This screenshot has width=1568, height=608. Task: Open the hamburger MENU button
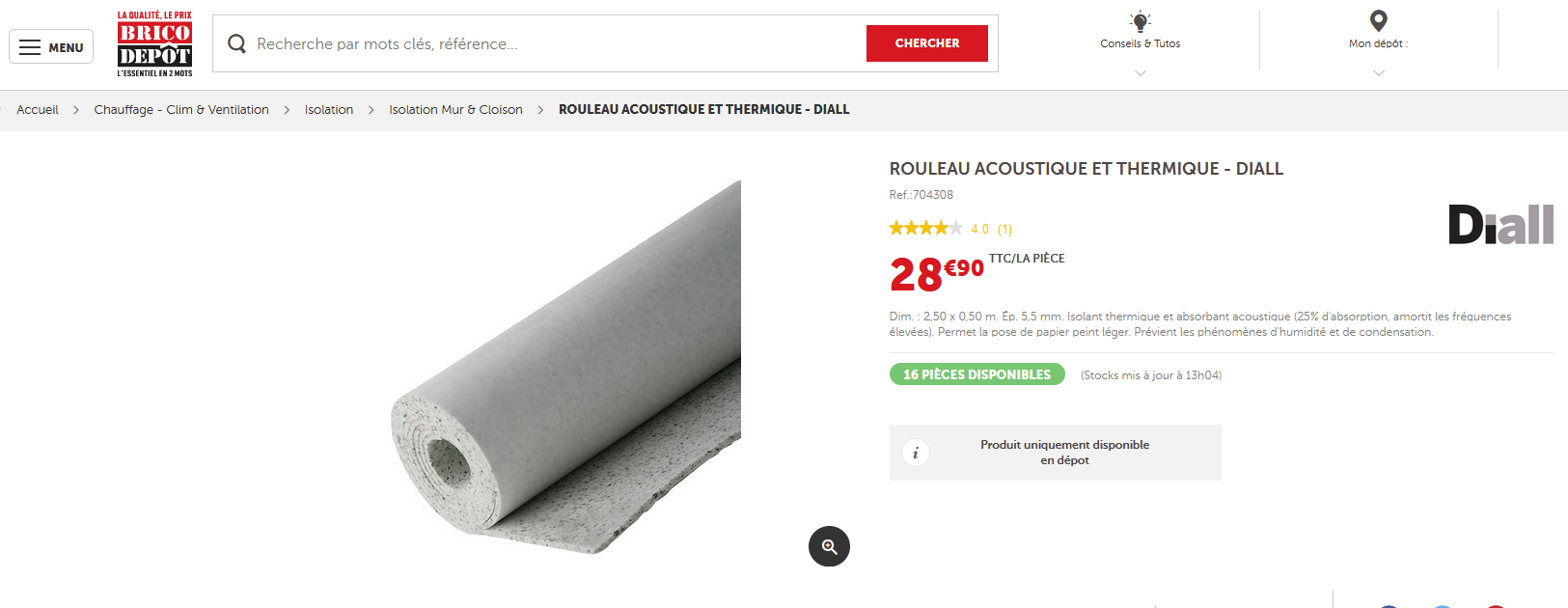(51, 46)
